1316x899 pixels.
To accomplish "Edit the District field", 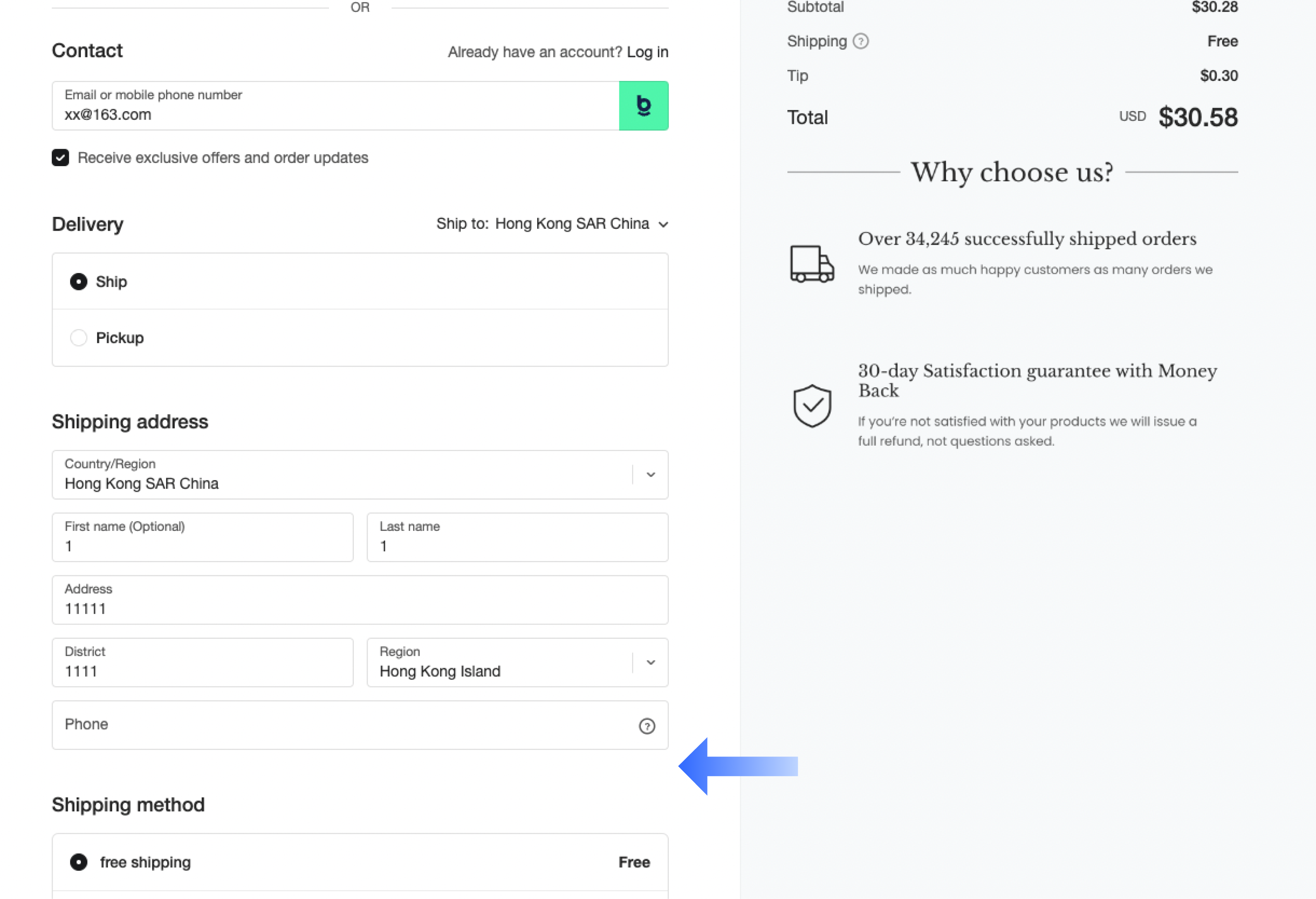I will click(x=203, y=663).
